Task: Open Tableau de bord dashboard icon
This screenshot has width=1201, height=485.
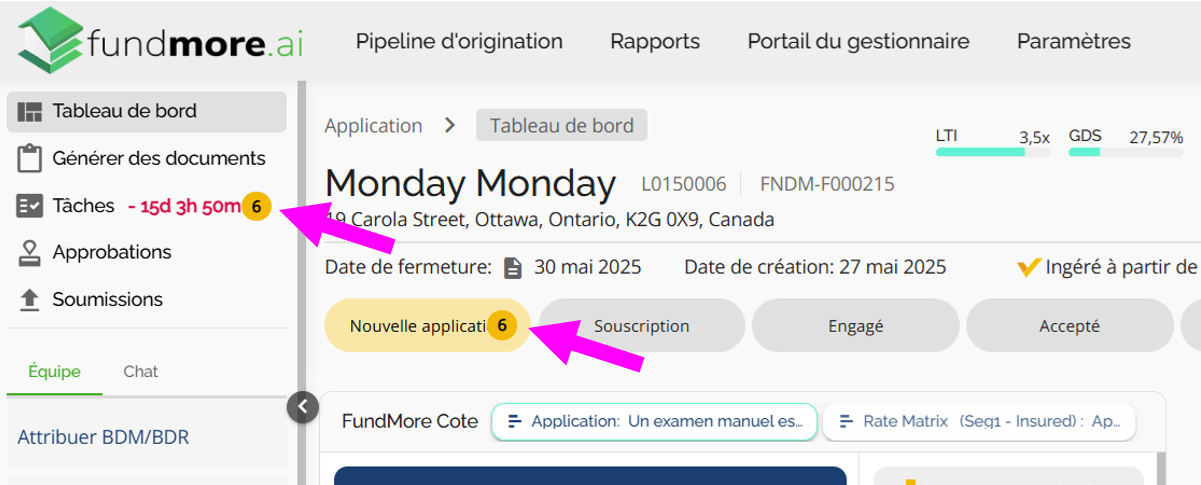Action: (30, 111)
